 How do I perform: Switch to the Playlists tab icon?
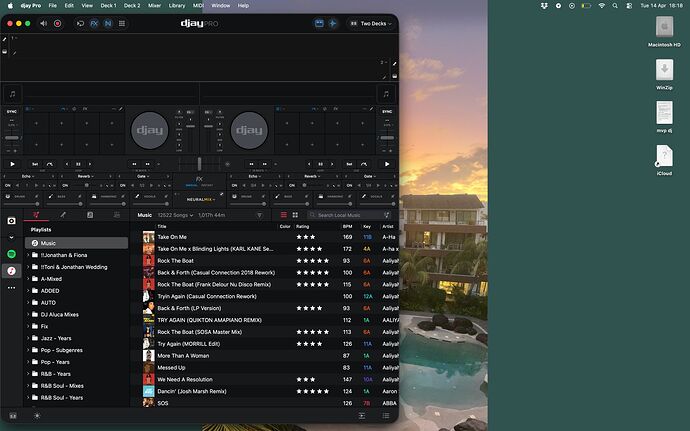(36, 215)
